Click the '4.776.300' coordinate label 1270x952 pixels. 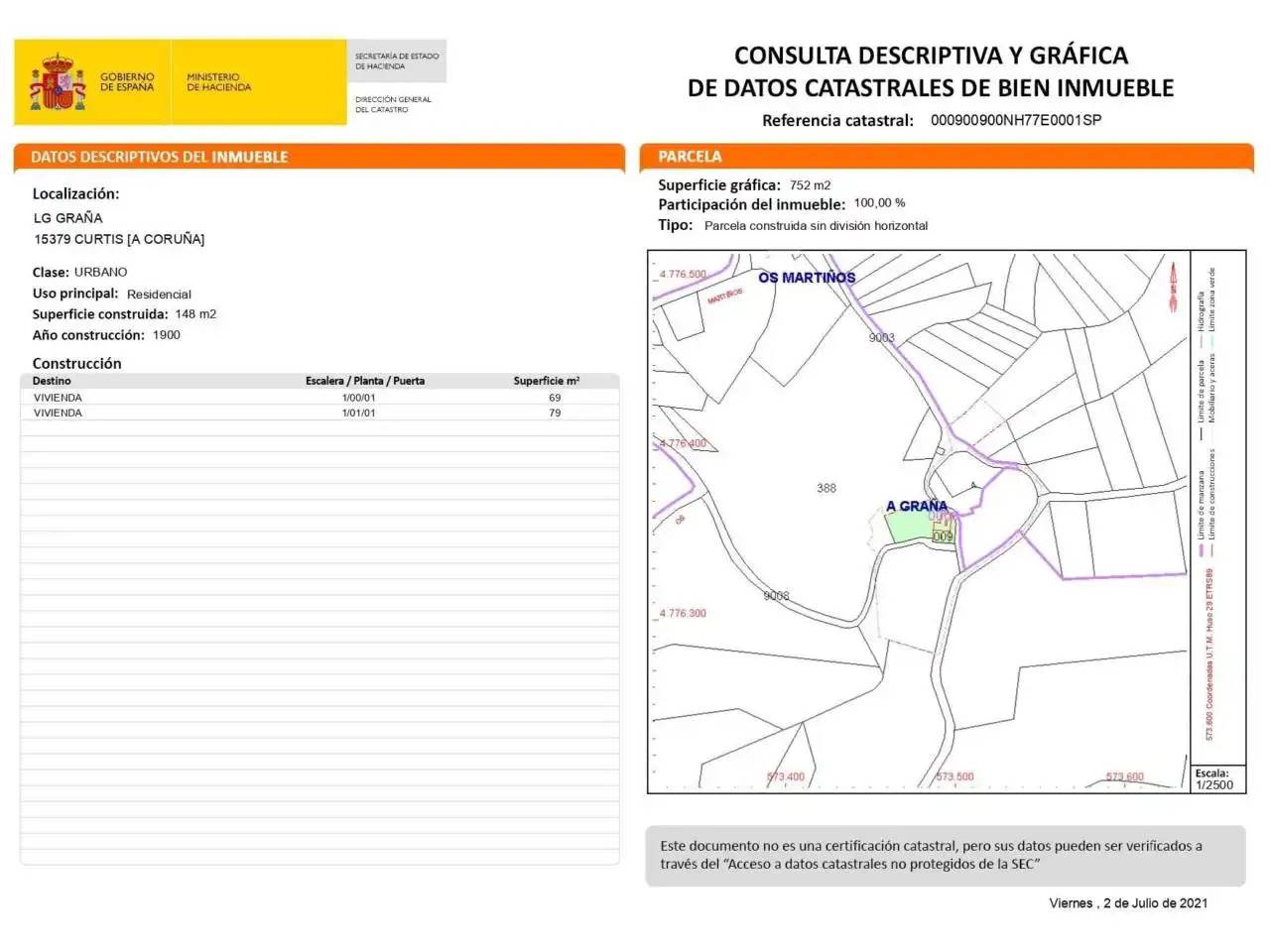(x=684, y=613)
